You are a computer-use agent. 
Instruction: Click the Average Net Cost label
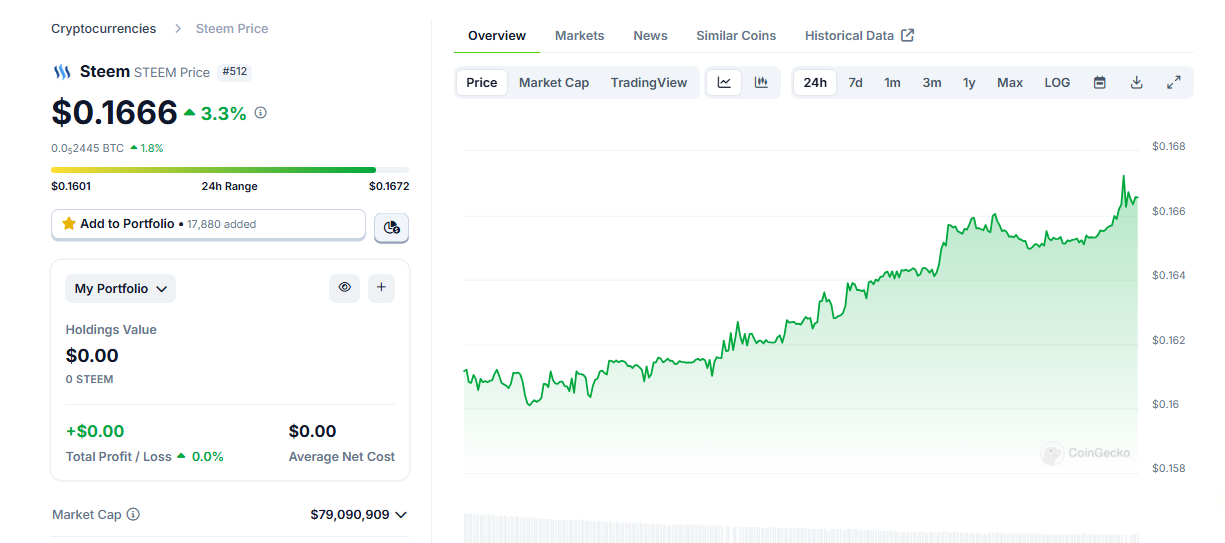342,457
